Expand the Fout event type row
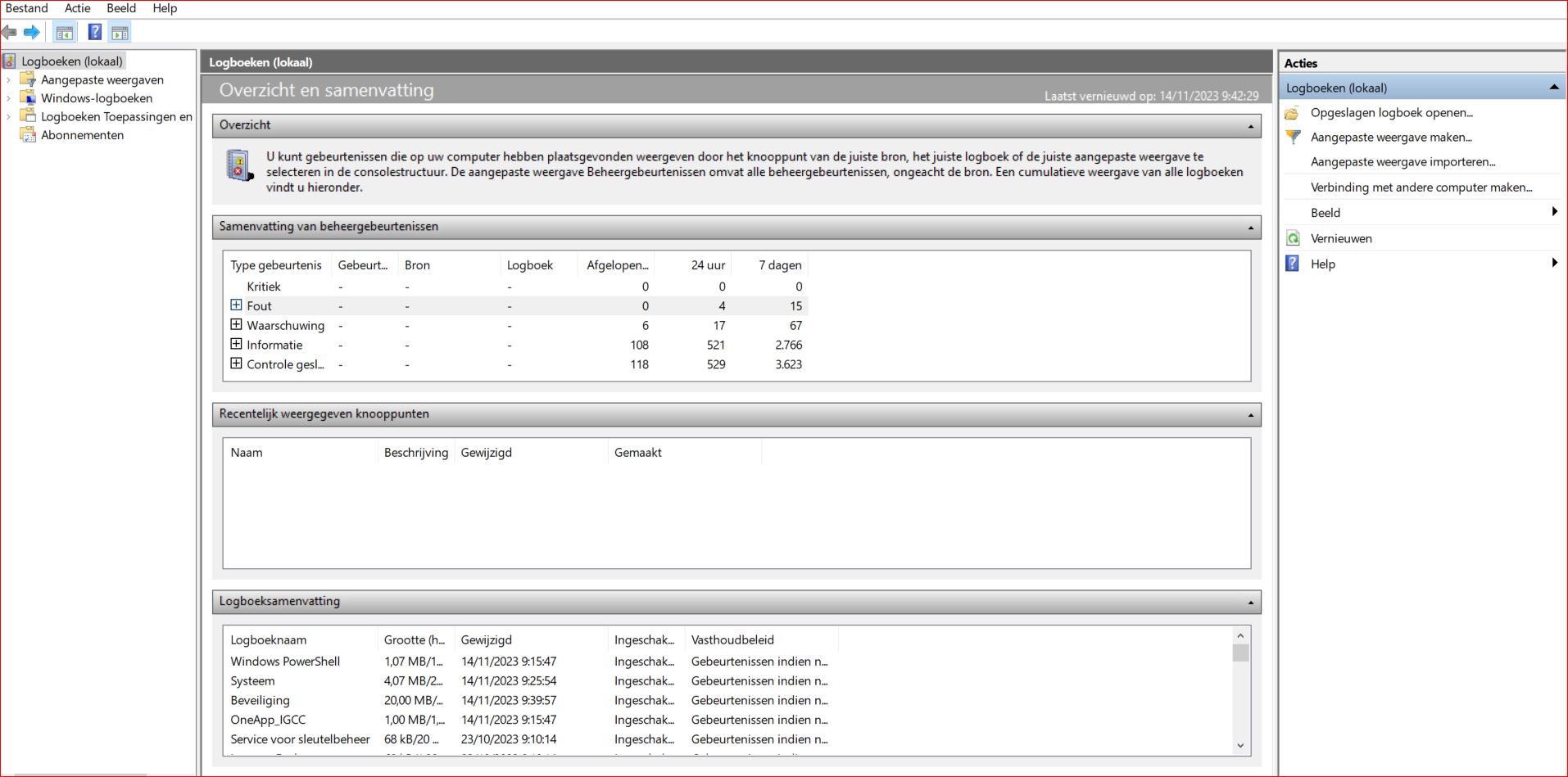Screen dimensions: 1568x777 point(236,305)
